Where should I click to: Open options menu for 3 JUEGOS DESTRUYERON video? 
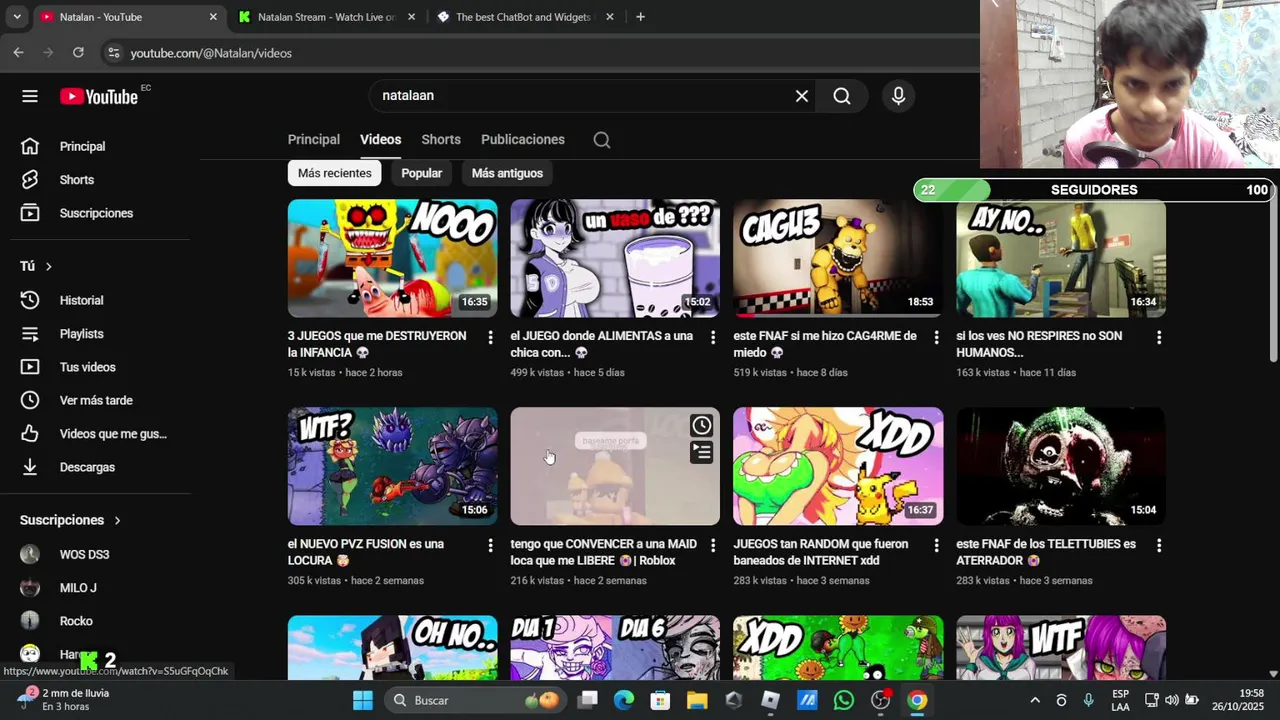(490, 338)
